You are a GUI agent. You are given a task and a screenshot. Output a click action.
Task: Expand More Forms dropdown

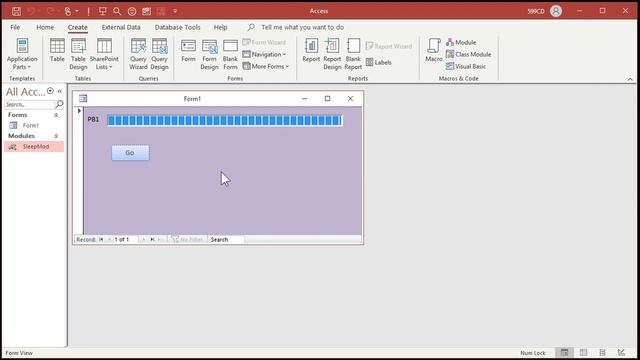(266, 66)
